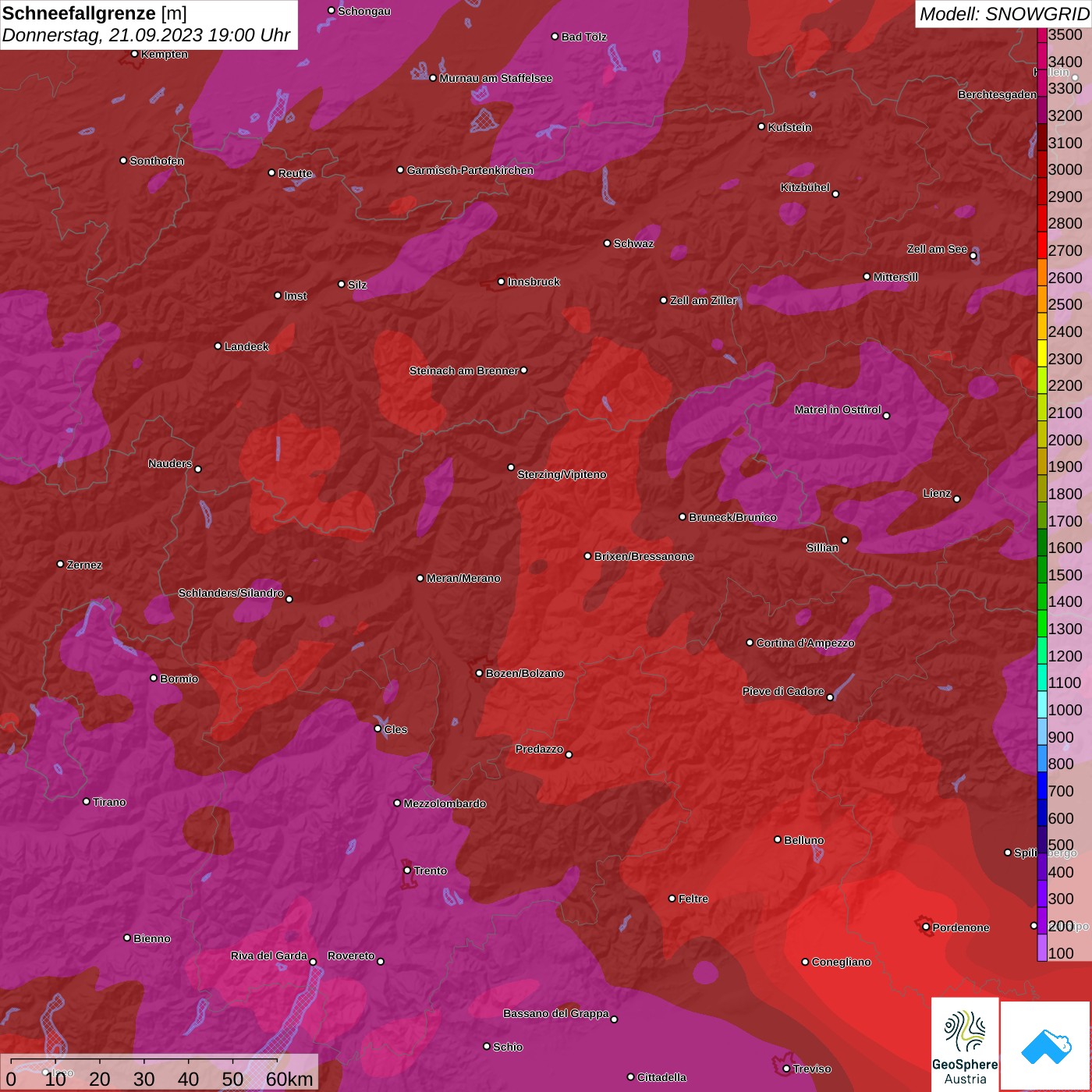Select the Steinach am Brenner label
This screenshot has height=1092, width=1092.
click(464, 370)
